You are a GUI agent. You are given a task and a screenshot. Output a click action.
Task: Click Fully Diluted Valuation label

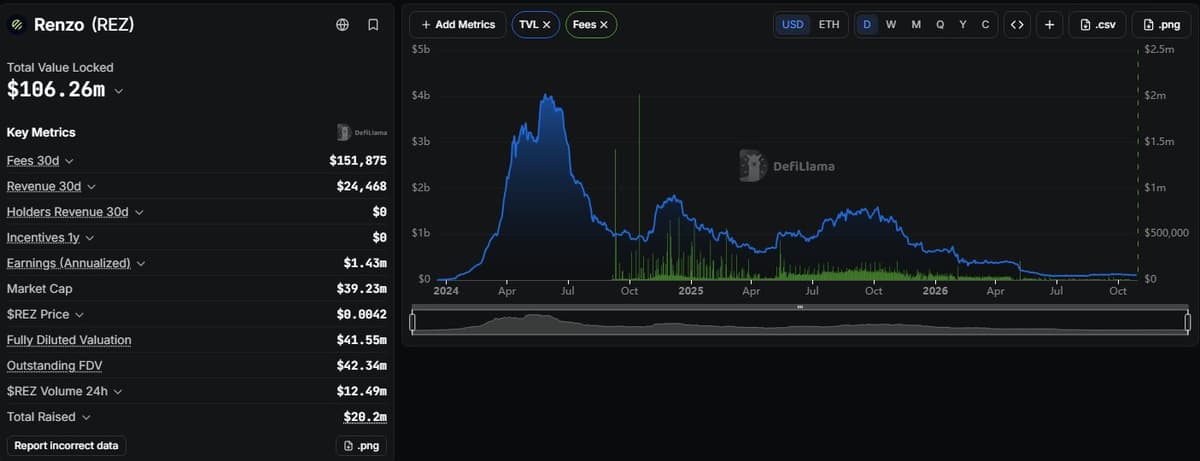click(69, 340)
